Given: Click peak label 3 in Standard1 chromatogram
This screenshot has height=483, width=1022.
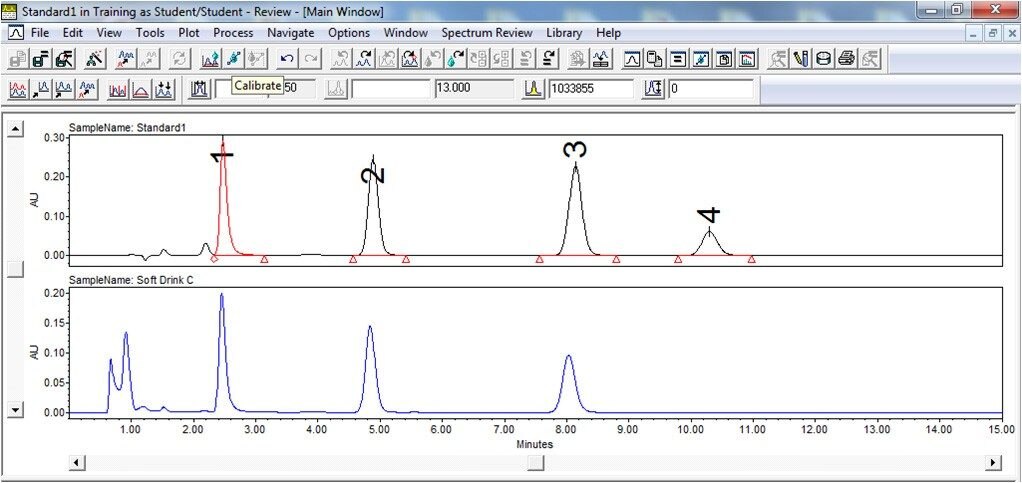Looking at the screenshot, I should point(575,149).
